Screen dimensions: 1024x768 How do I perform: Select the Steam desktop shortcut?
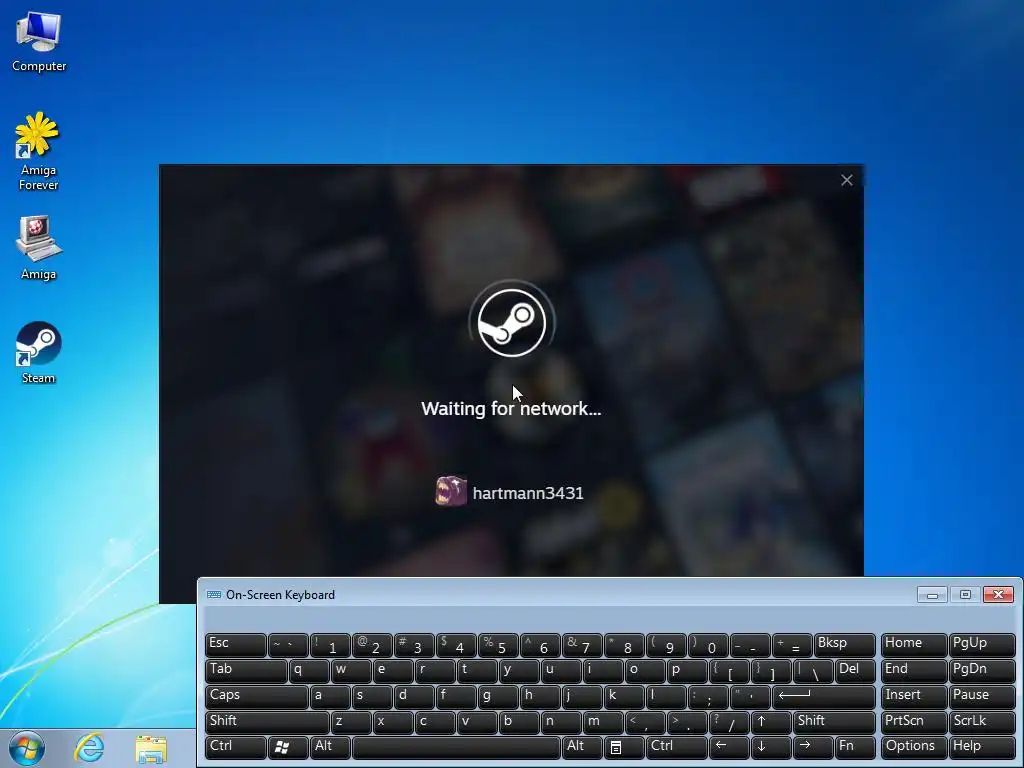(x=39, y=352)
